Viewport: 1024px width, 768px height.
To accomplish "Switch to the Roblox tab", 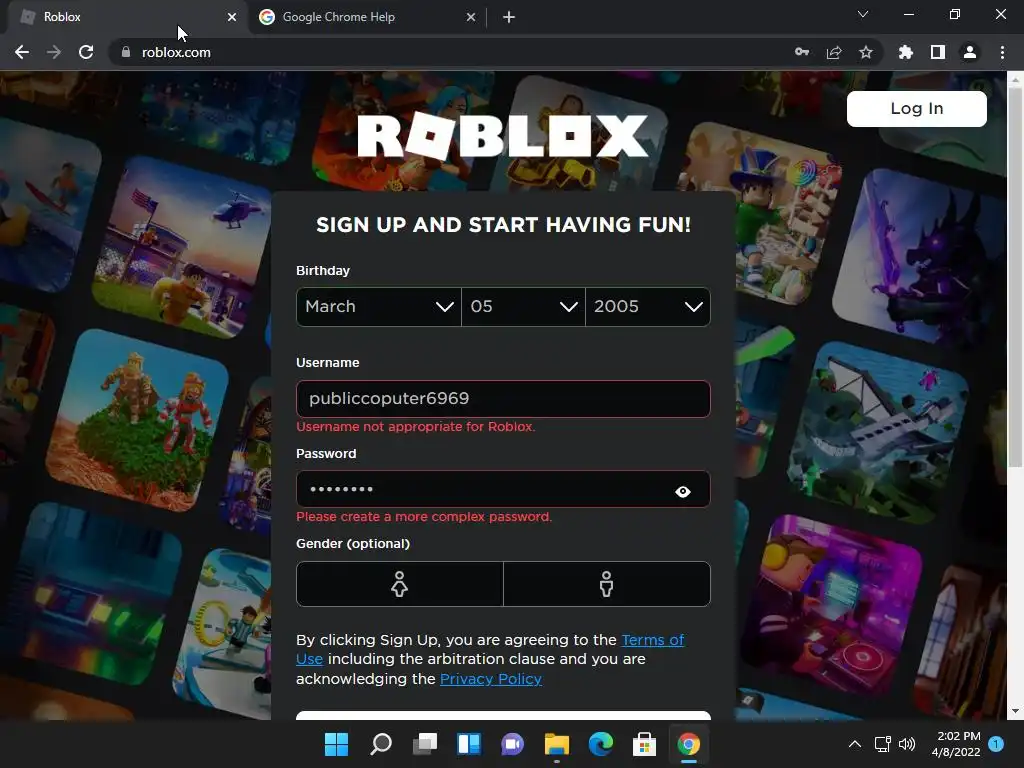I will [124, 17].
